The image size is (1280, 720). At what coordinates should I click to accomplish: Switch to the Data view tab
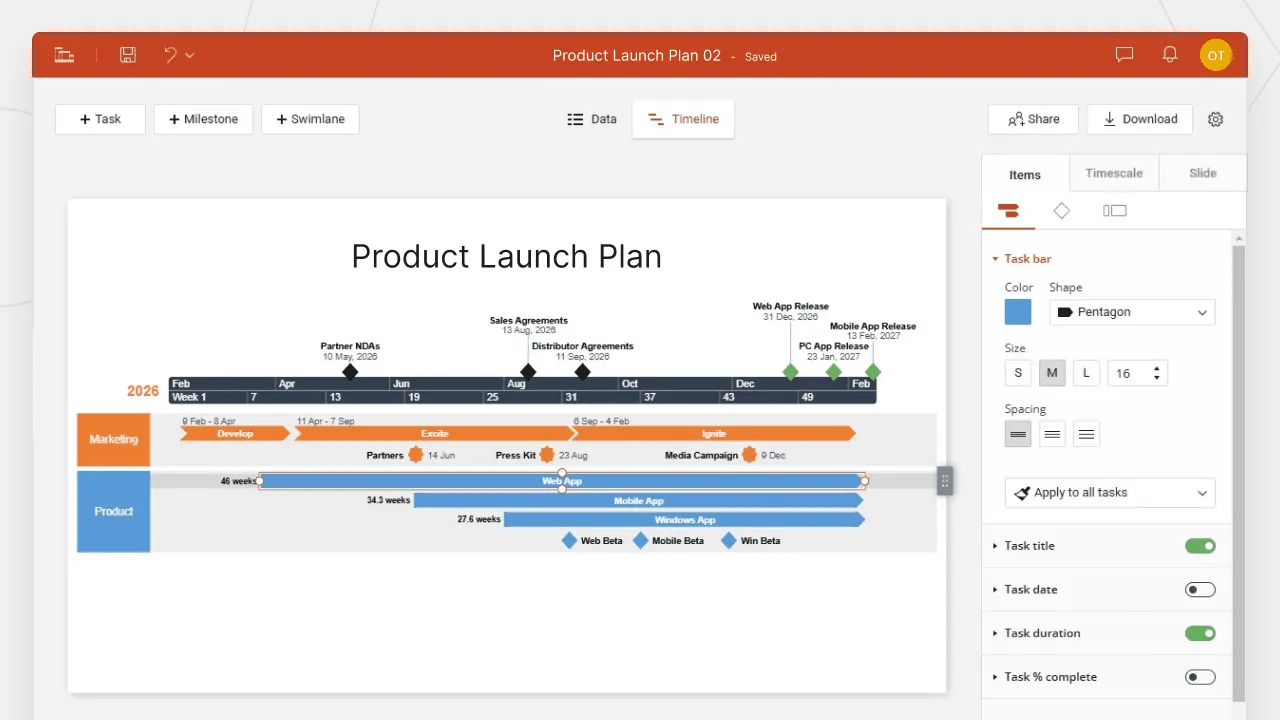tap(591, 119)
